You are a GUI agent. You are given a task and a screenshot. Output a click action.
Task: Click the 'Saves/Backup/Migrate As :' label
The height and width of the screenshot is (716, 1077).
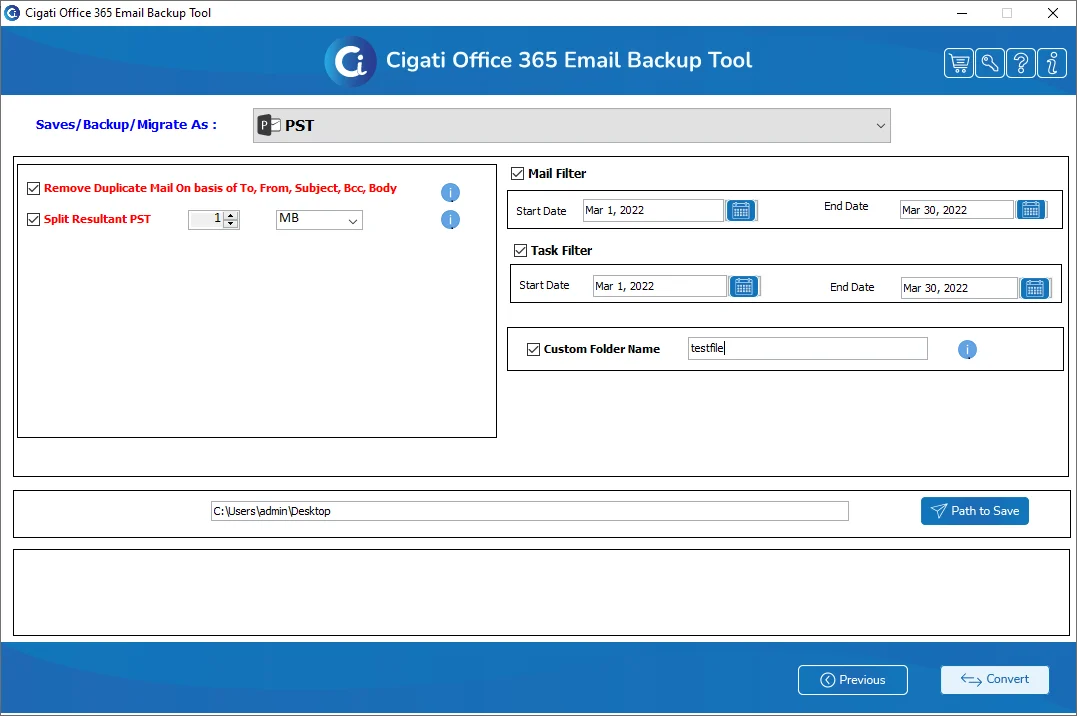126,124
